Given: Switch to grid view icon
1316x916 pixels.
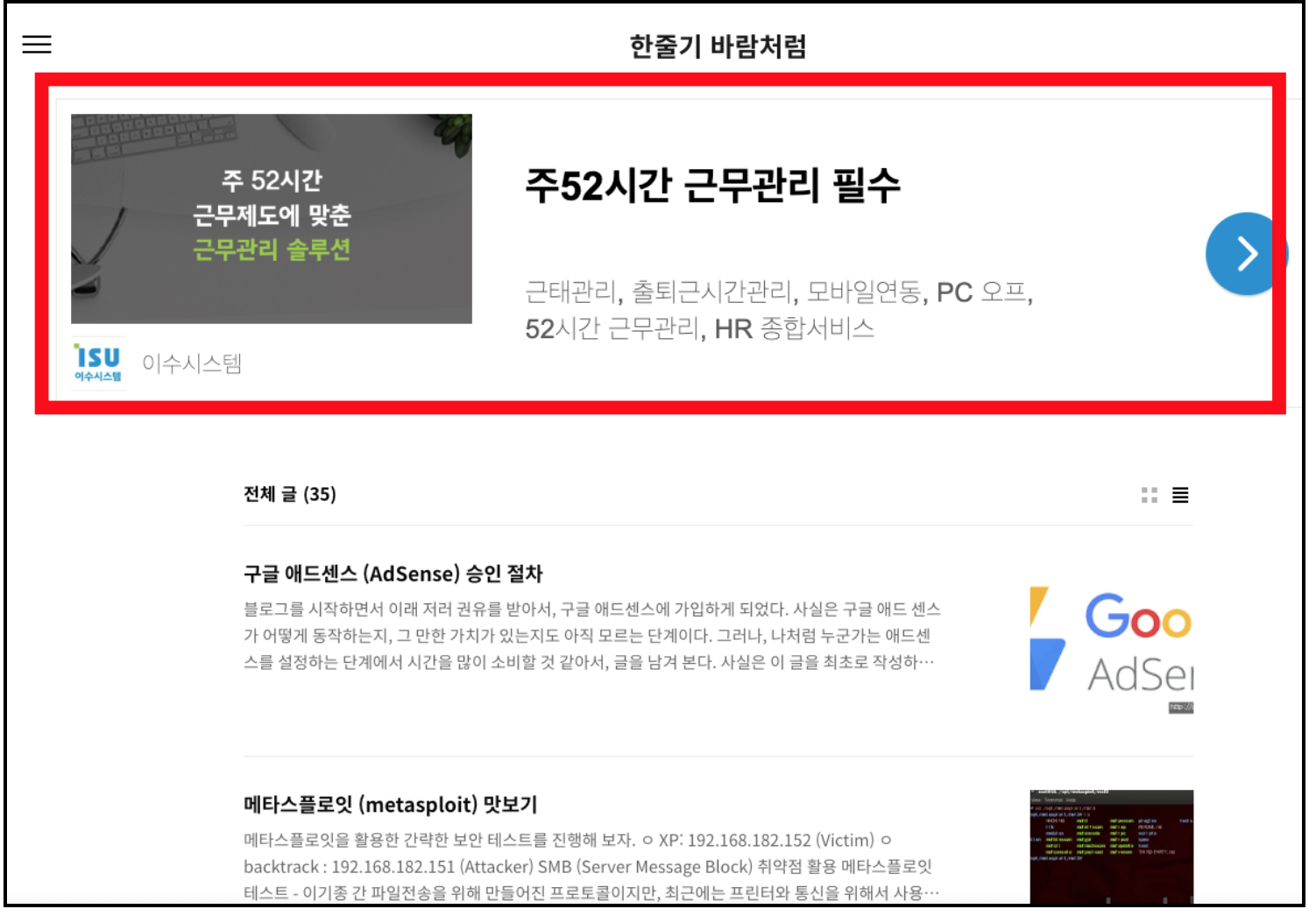Looking at the screenshot, I should pos(1150,496).
